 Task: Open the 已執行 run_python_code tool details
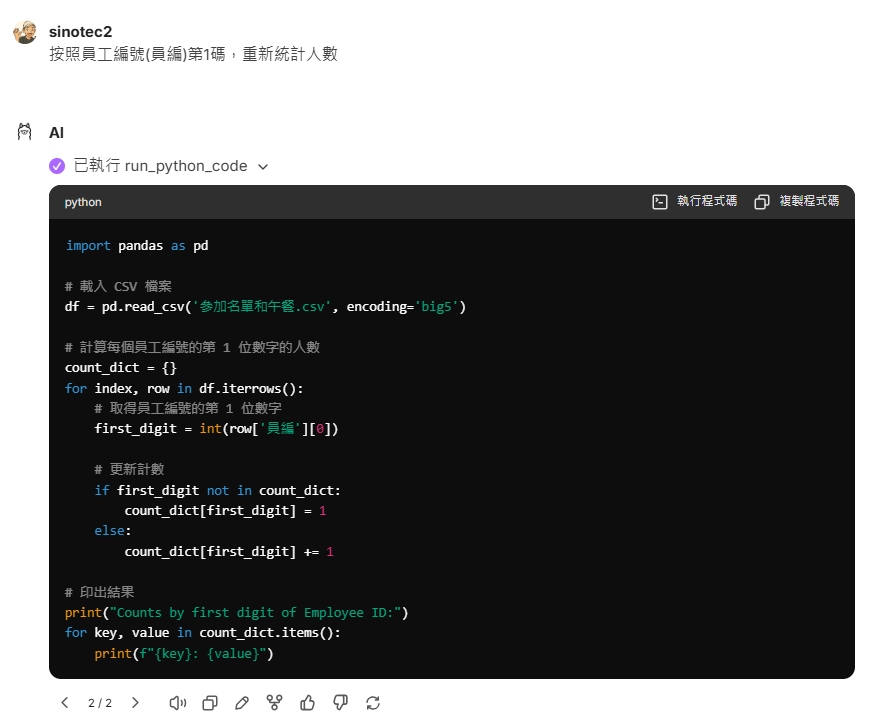pos(160,166)
